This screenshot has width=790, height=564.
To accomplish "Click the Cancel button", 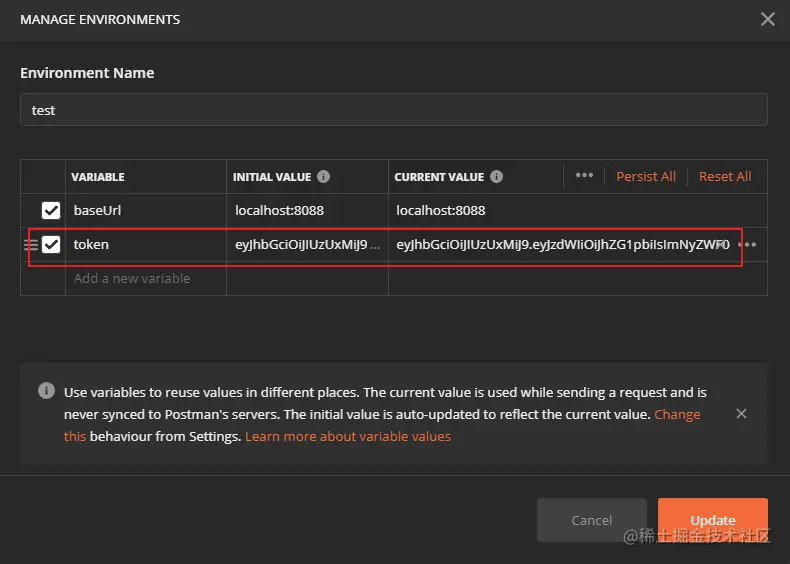I will click(591, 520).
